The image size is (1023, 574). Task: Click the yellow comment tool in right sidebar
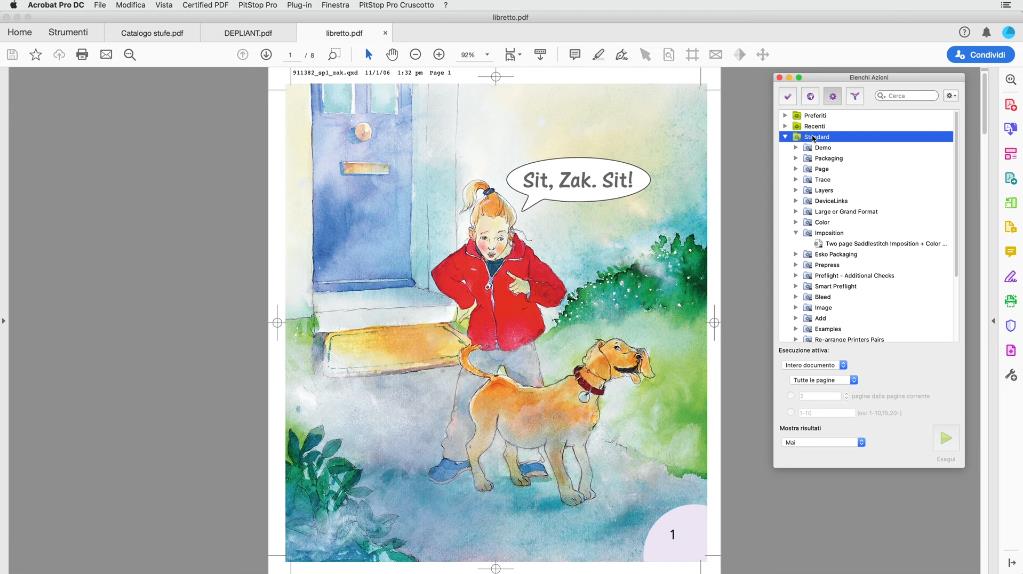(x=1011, y=252)
